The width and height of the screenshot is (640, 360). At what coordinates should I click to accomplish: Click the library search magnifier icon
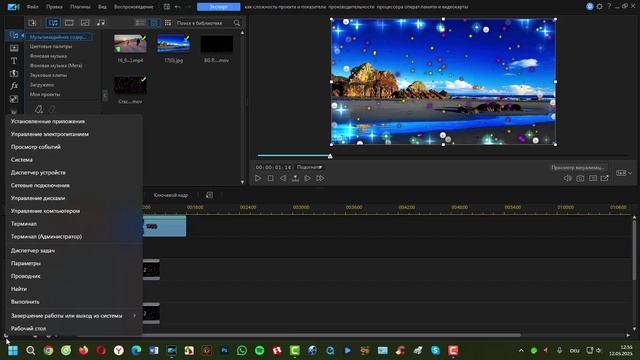237,23
